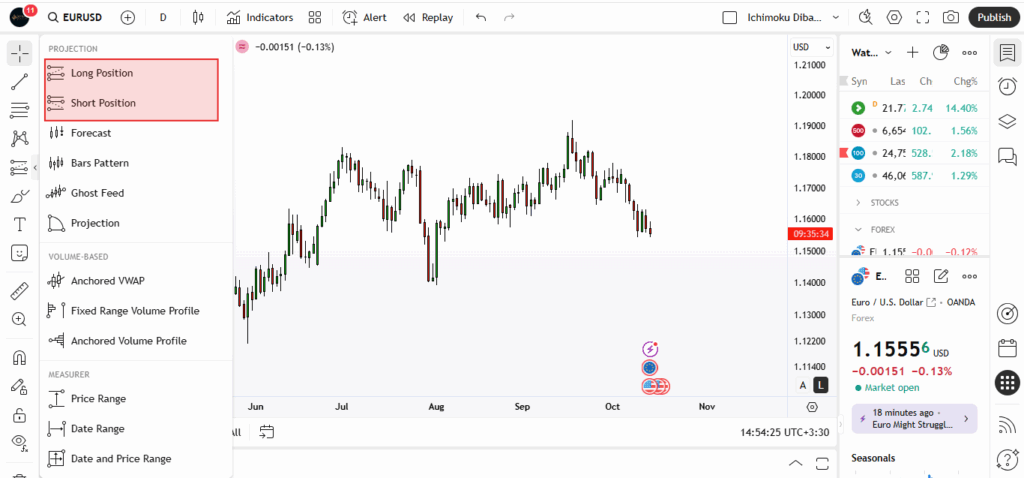Click the Text tool in left toolbar
The height and width of the screenshot is (478, 1024).
[19, 224]
